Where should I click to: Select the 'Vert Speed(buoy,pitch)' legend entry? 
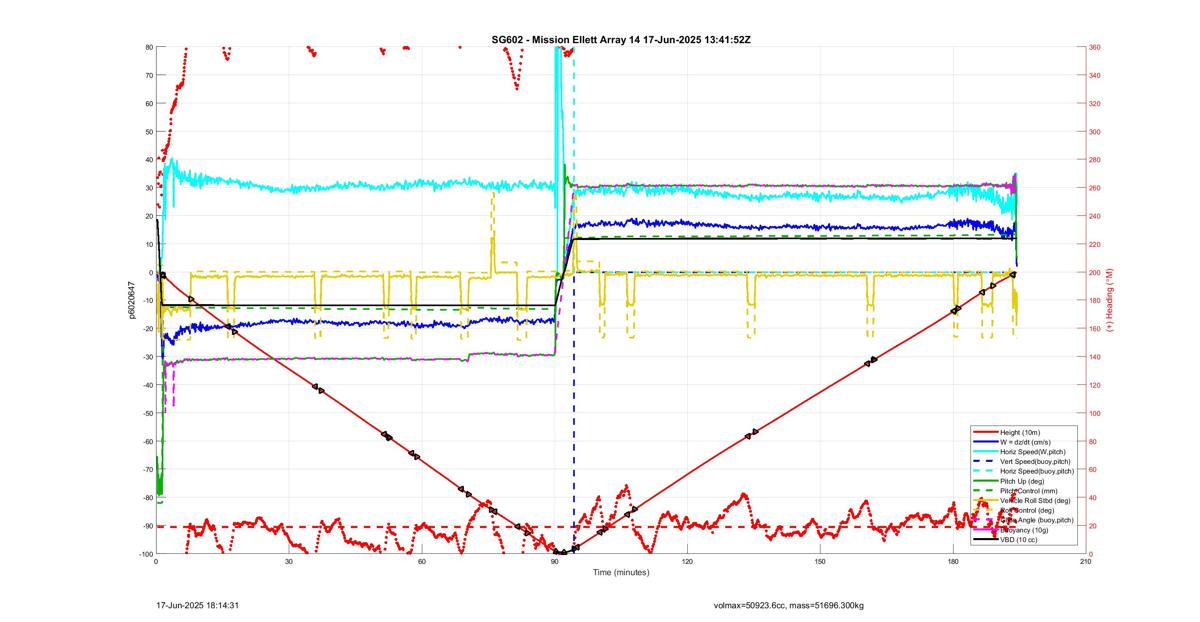(x=1036, y=461)
